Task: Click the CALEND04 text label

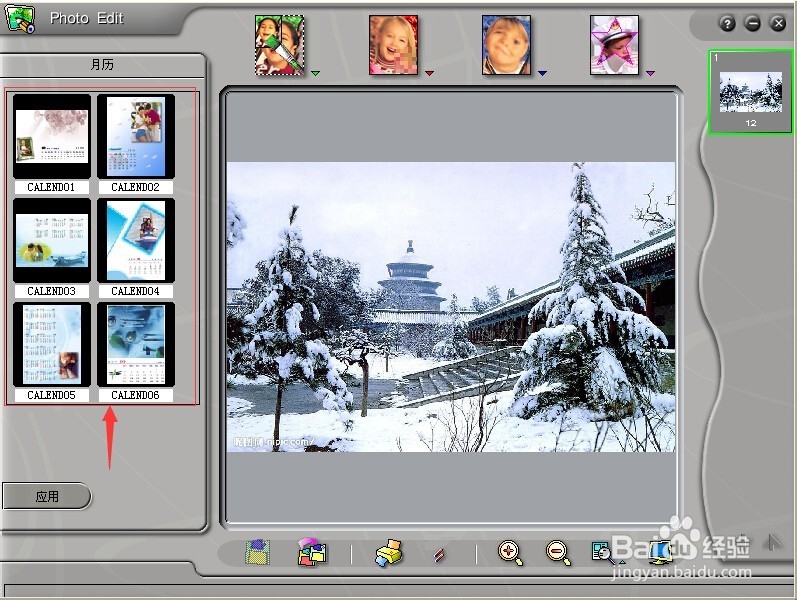Action: [x=135, y=291]
